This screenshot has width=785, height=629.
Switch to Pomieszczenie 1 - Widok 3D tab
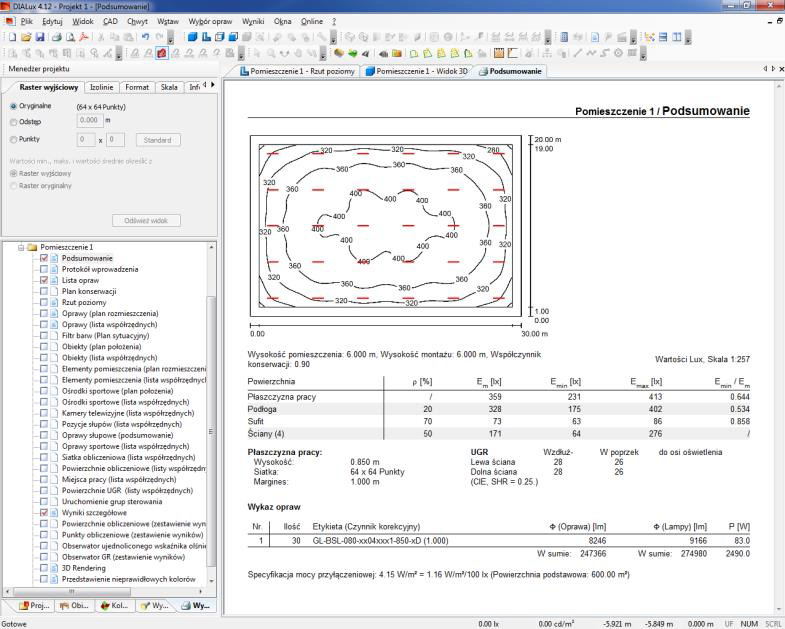click(417, 71)
